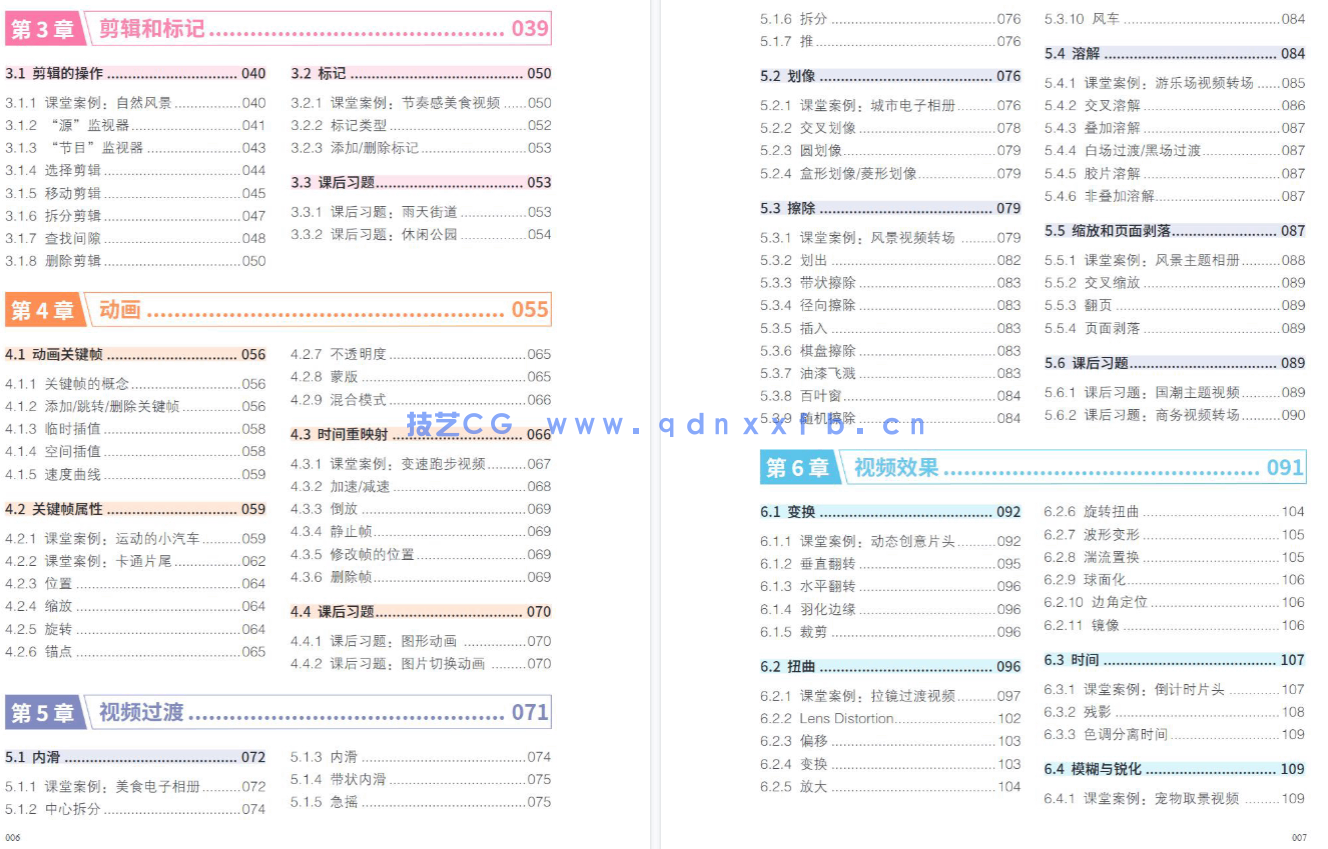Click the 第5章 chapter badge
The image size is (1328, 849).
43,712
